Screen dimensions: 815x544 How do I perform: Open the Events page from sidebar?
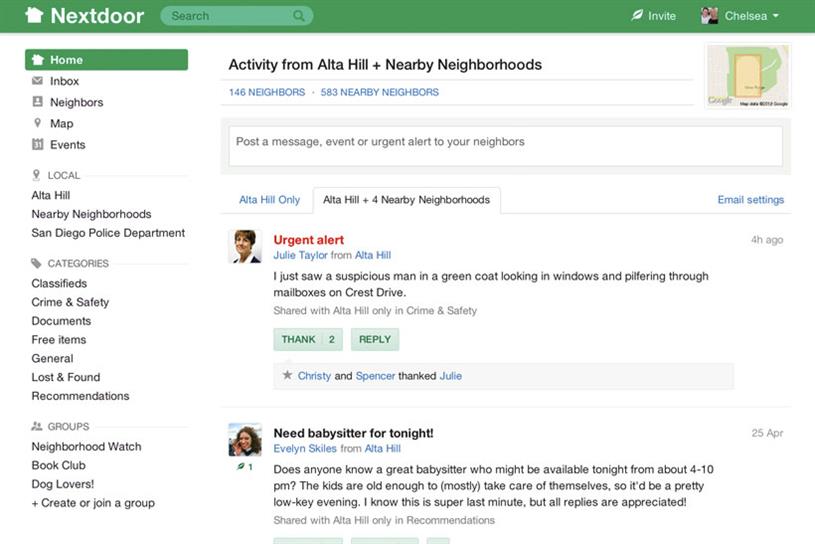click(x=68, y=144)
